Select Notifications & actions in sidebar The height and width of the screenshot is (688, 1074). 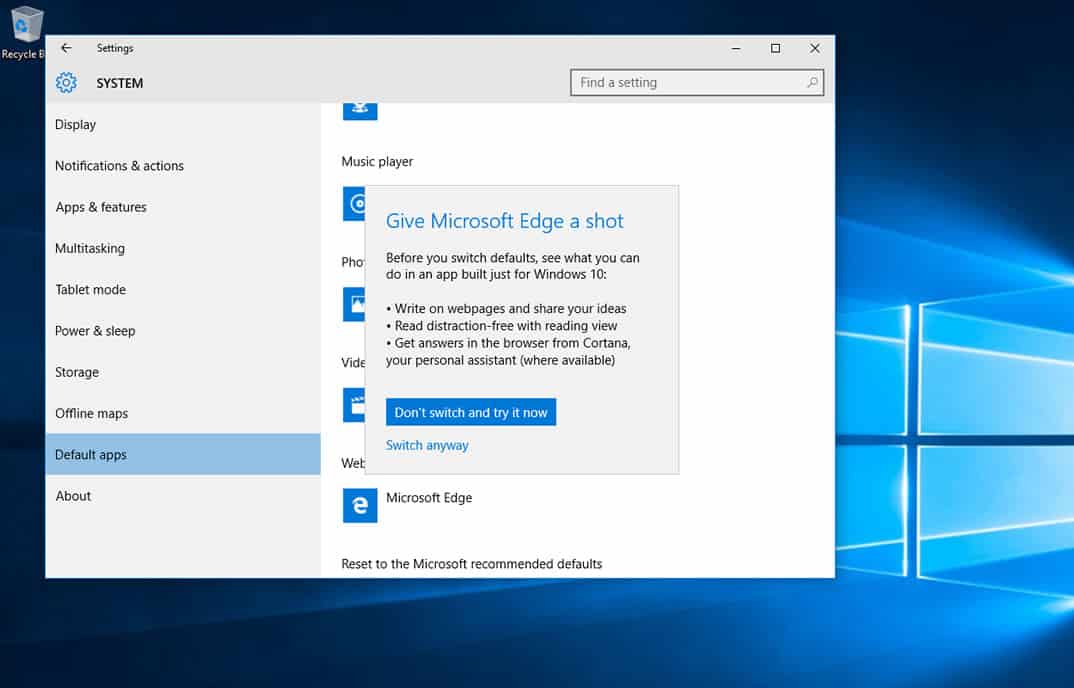coord(119,166)
